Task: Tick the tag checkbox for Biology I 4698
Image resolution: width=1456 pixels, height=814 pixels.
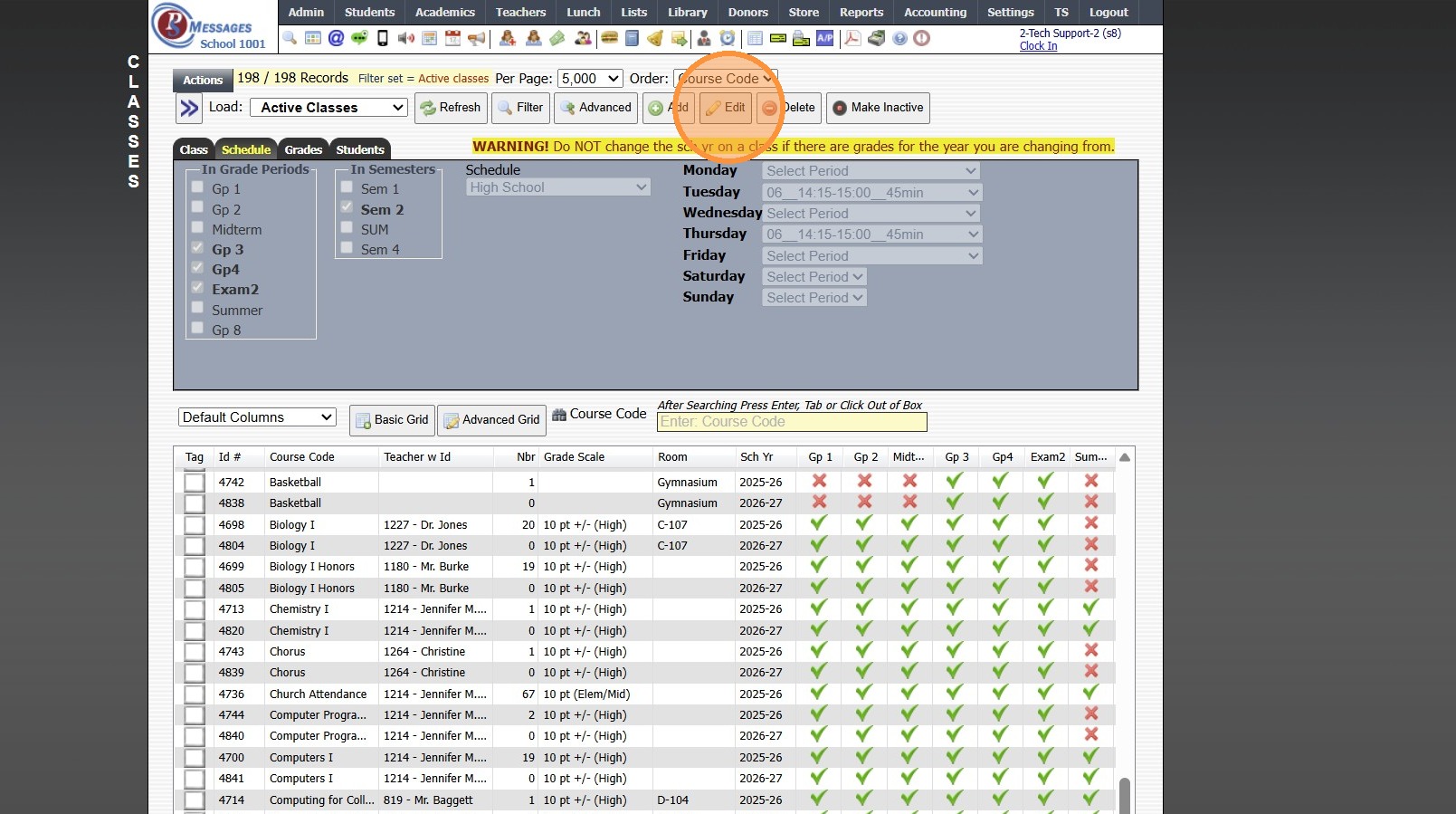Action: coord(195,525)
